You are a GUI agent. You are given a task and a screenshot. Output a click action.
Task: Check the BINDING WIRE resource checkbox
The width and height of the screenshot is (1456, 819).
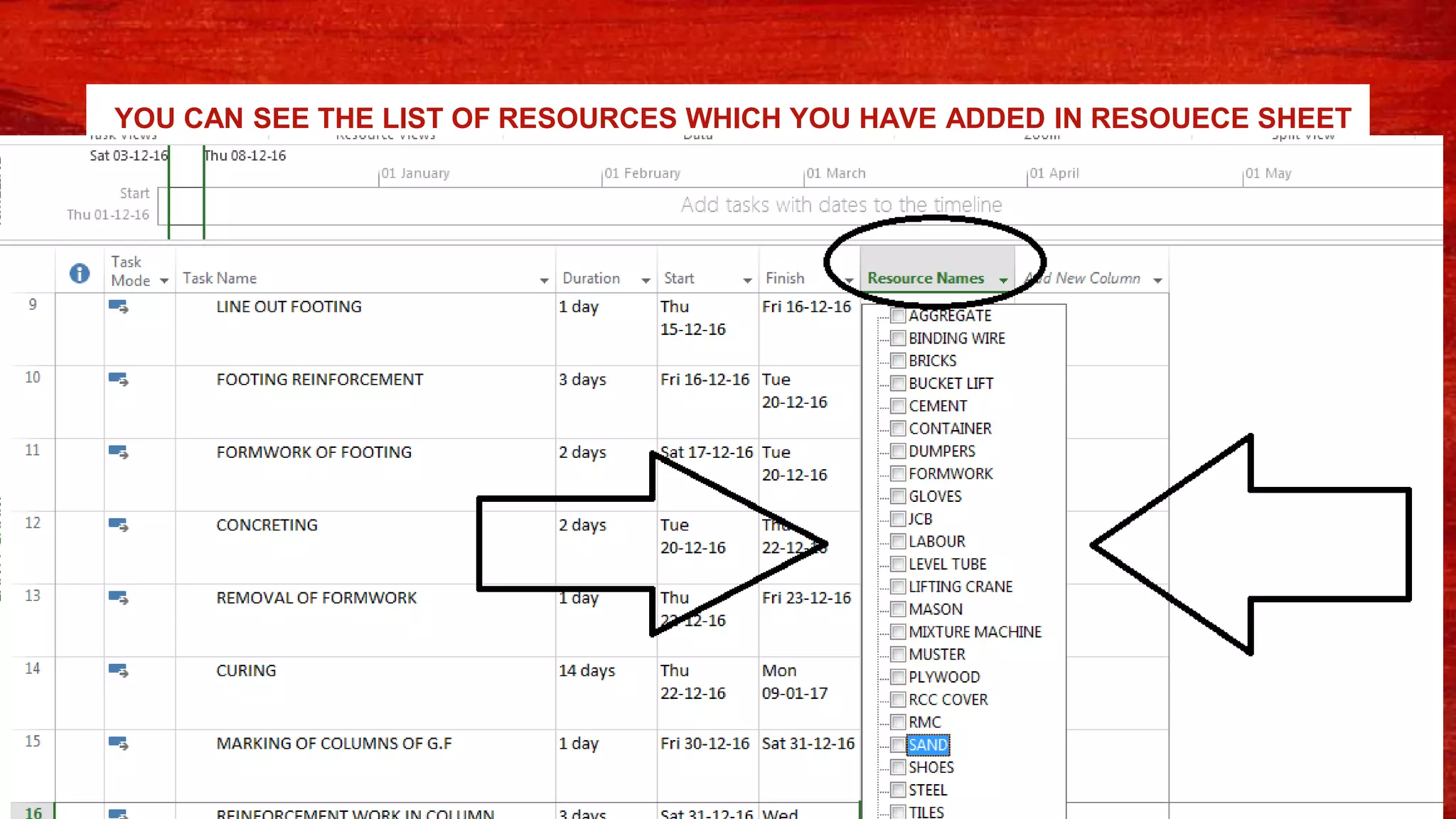[898, 338]
